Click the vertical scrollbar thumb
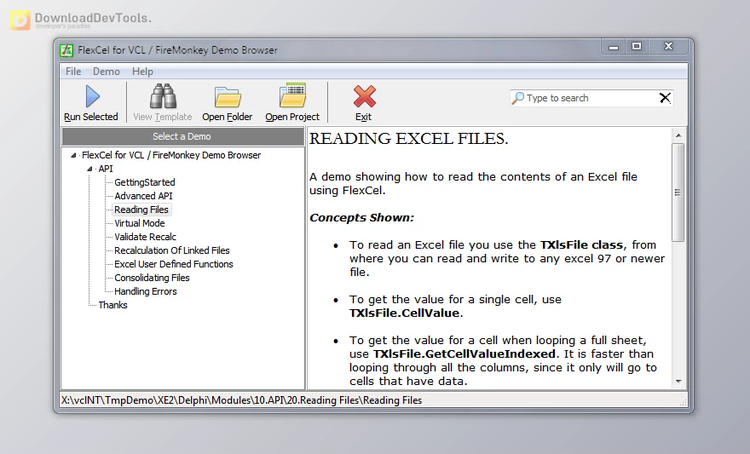Image resolution: width=750 pixels, height=454 pixels. [678, 192]
